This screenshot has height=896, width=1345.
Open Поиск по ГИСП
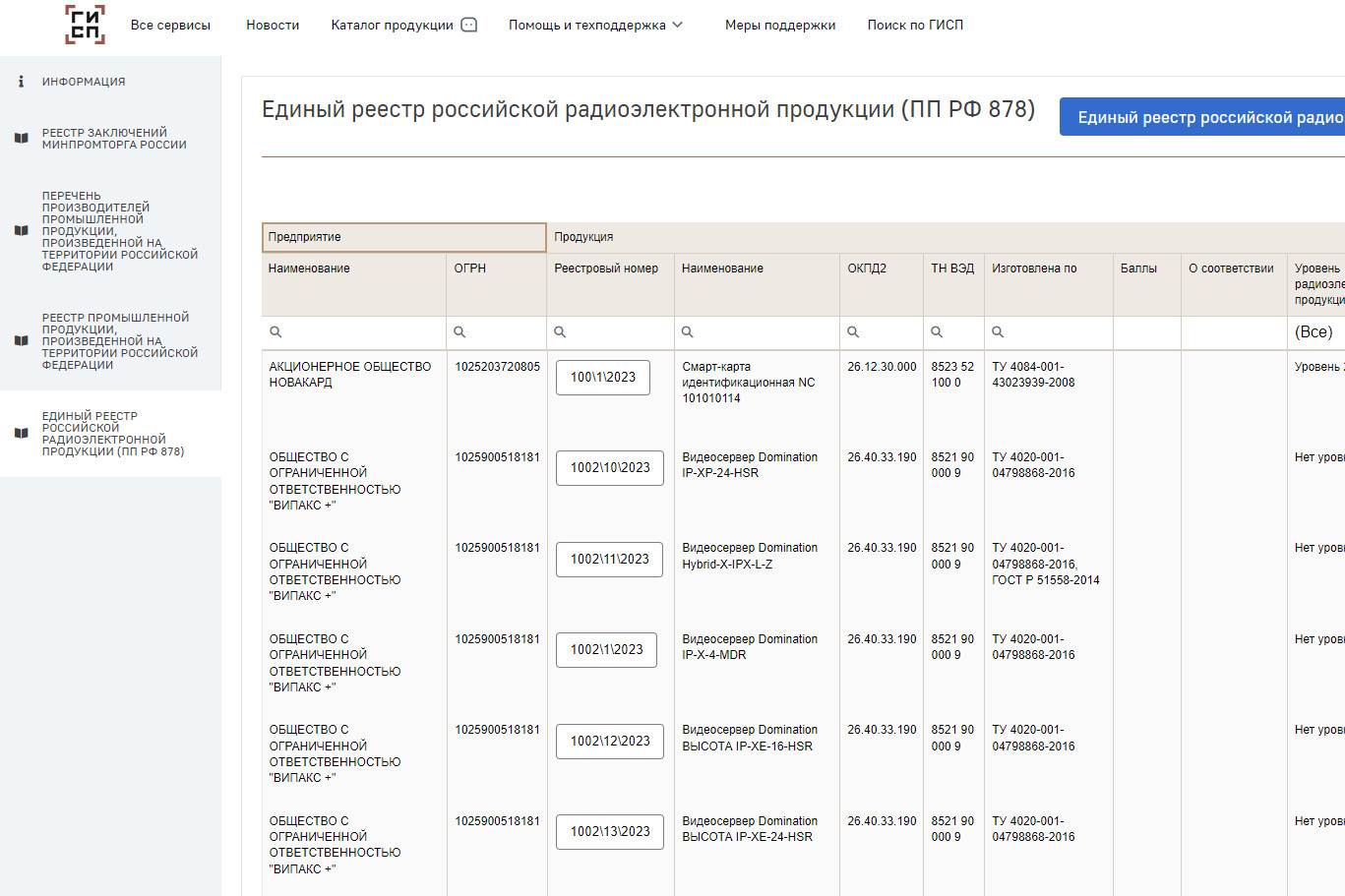(x=915, y=25)
